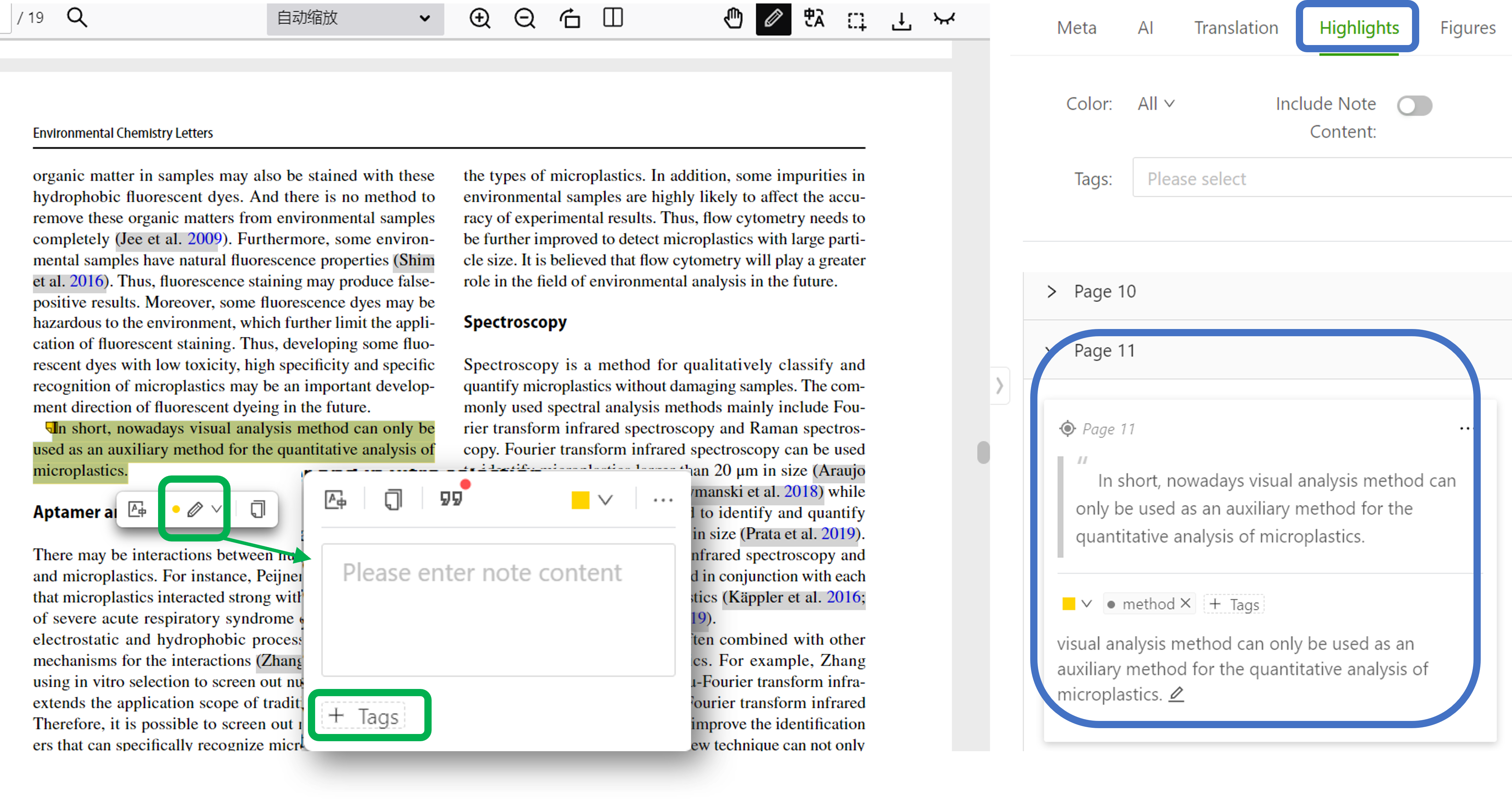Open the auto zoom (自动缩放) dropdown
The width and height of the screenshot is (1512, 800).
355,19
